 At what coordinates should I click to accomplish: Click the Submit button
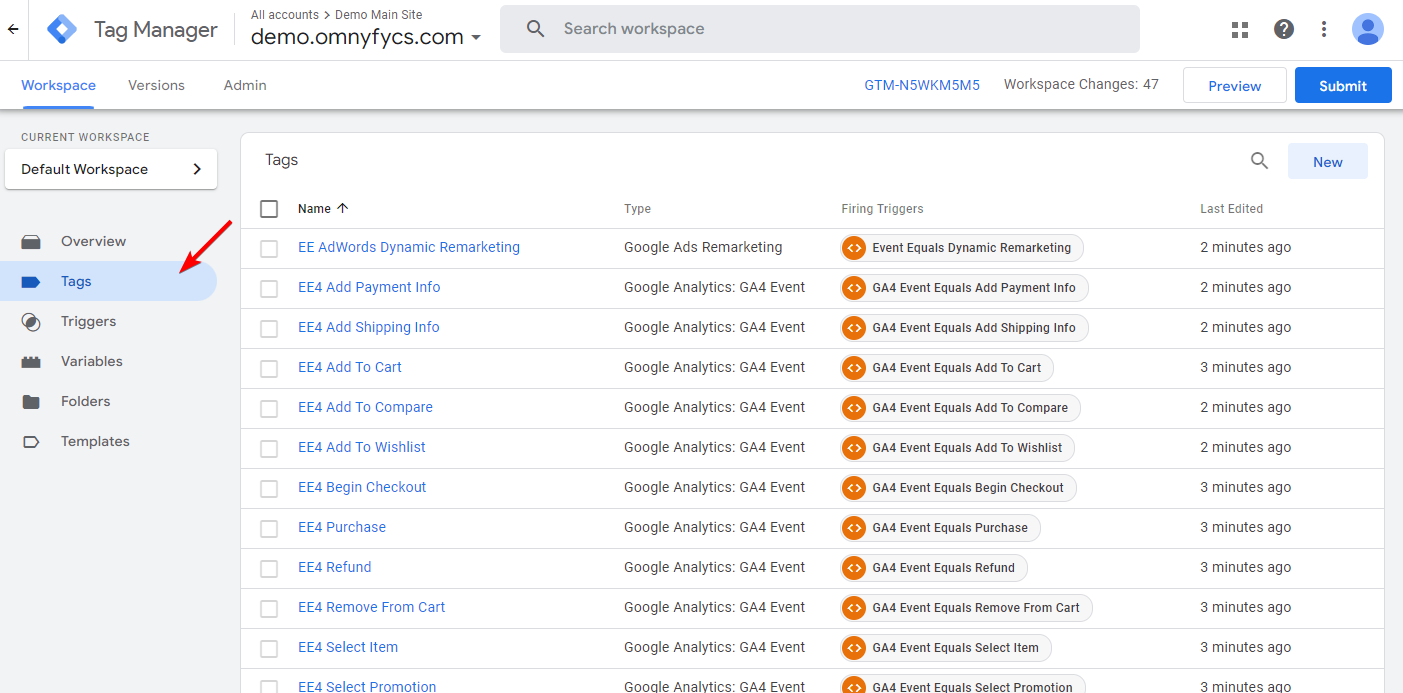[x=1343, y=85]
